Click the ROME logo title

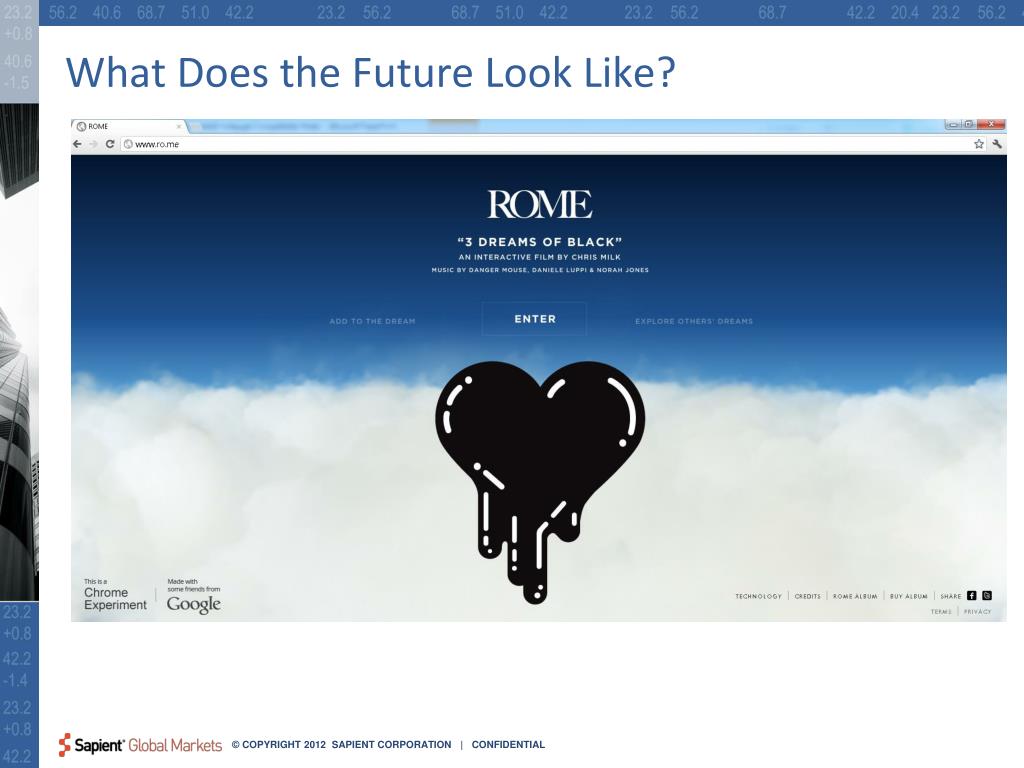coord(539,204)
